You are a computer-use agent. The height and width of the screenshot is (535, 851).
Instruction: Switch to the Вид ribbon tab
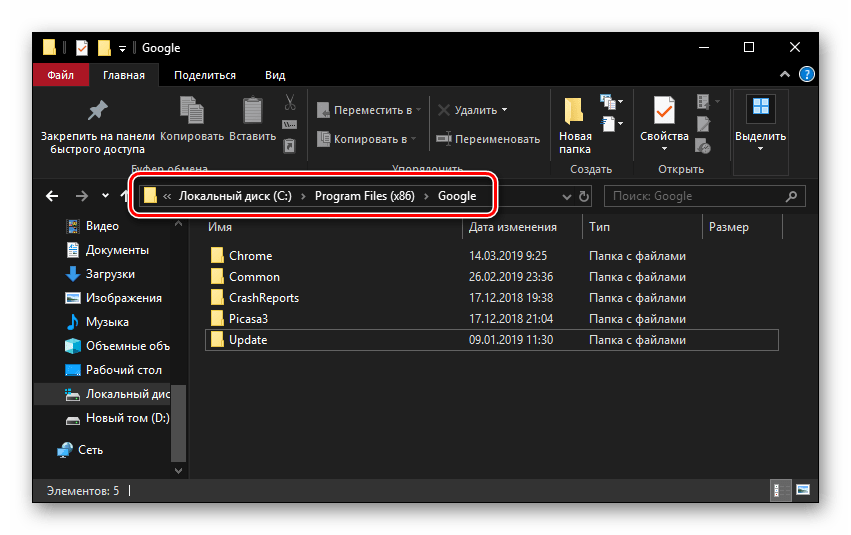pos(274,75)
